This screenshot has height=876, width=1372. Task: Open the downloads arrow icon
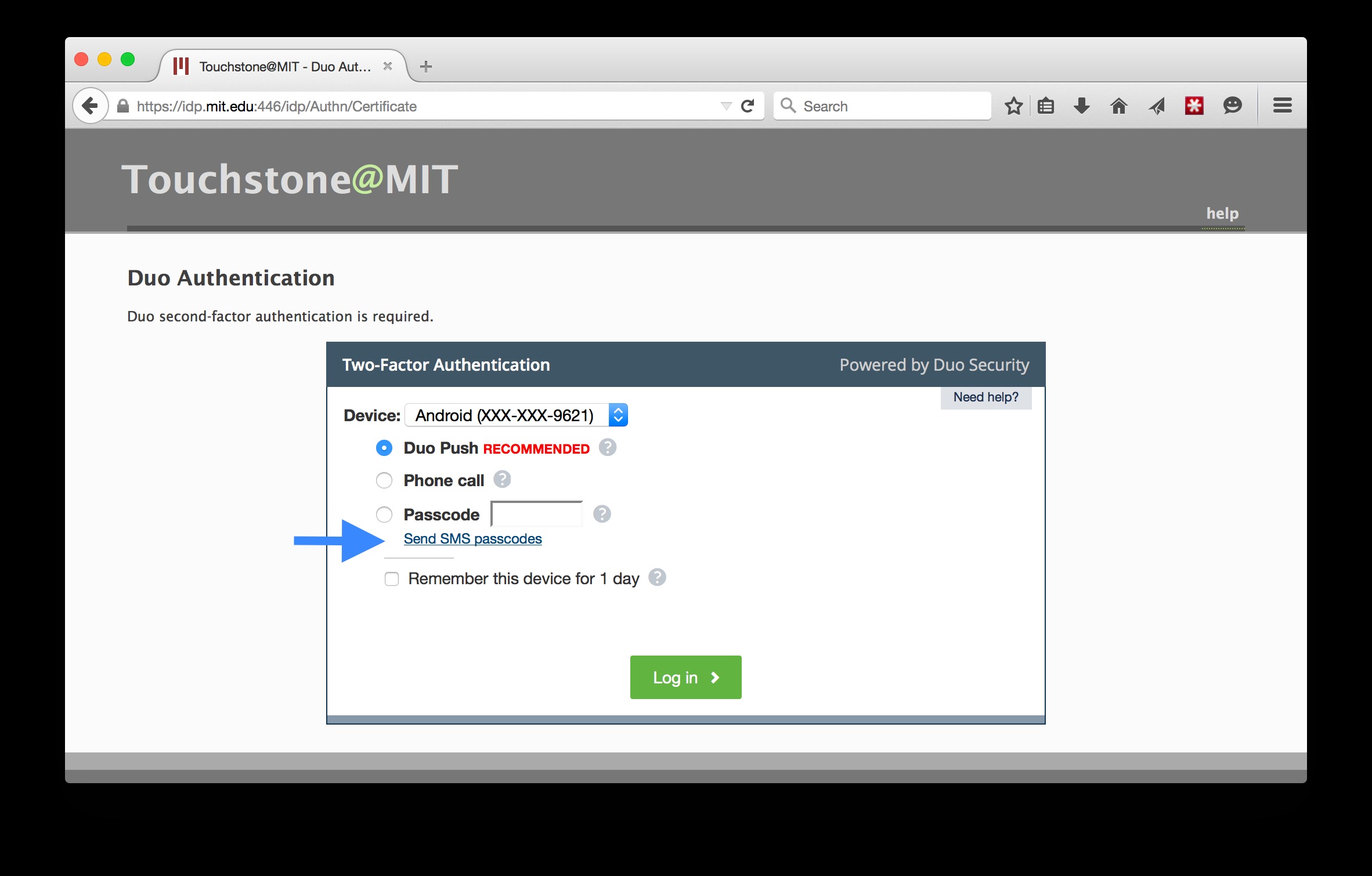pos(1081,106)
